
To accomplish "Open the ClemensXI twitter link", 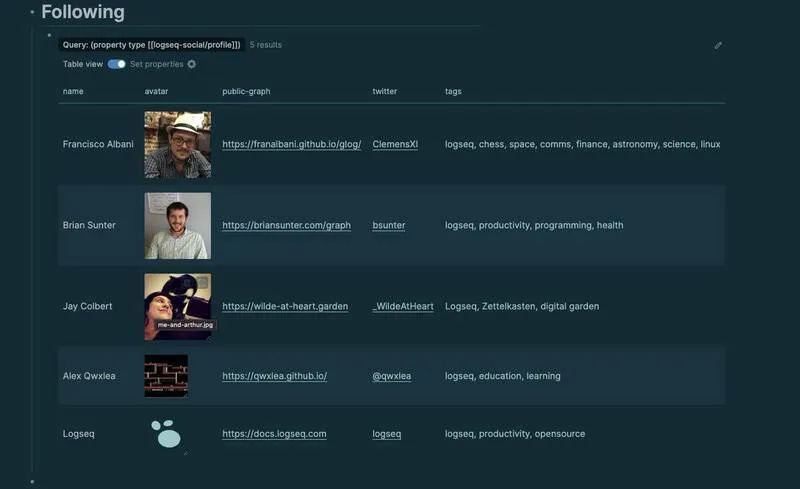I will coord(395,144).
